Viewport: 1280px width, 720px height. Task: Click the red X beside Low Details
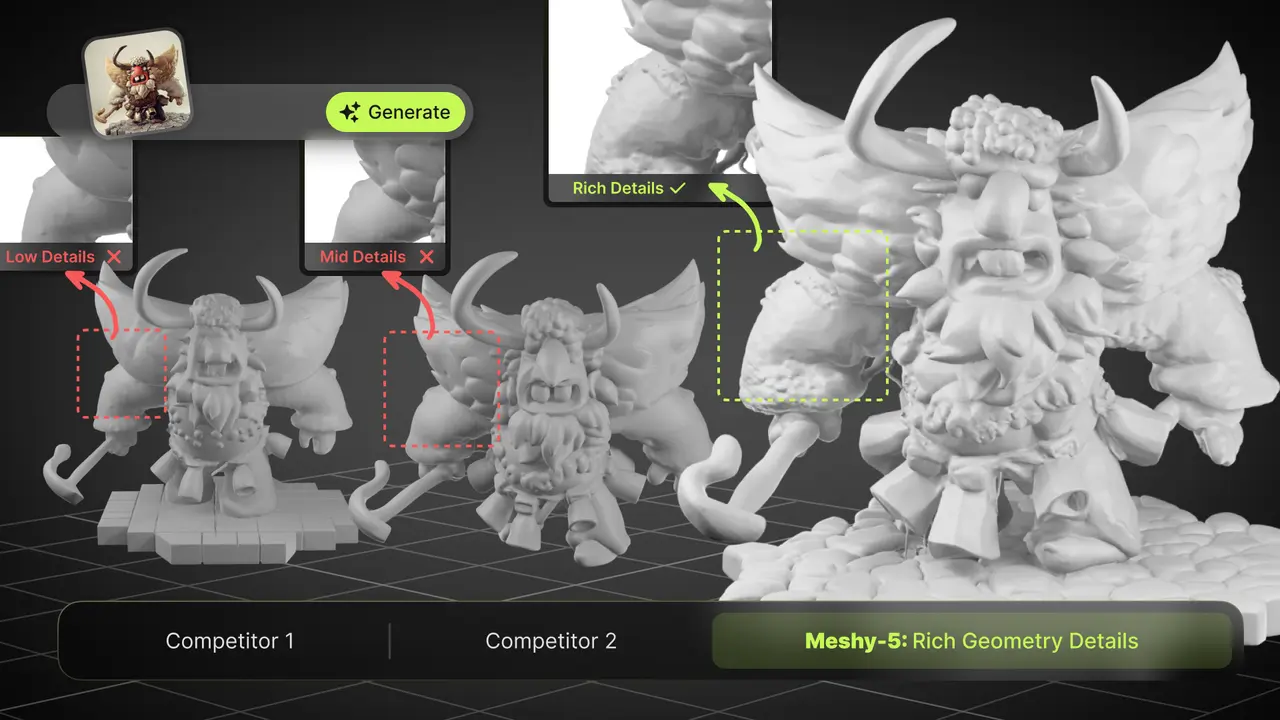114,257
